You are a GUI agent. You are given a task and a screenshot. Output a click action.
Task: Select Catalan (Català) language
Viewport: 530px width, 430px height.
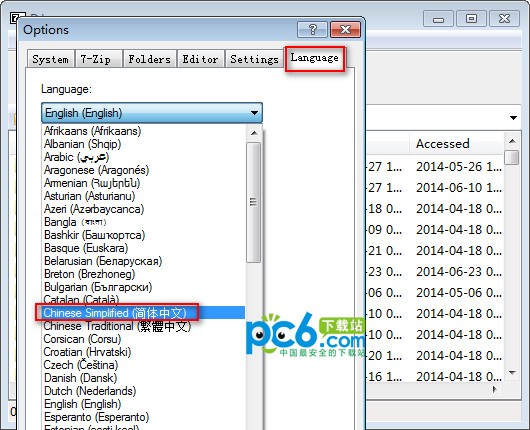pyautogui.click(x=144, y=300)
